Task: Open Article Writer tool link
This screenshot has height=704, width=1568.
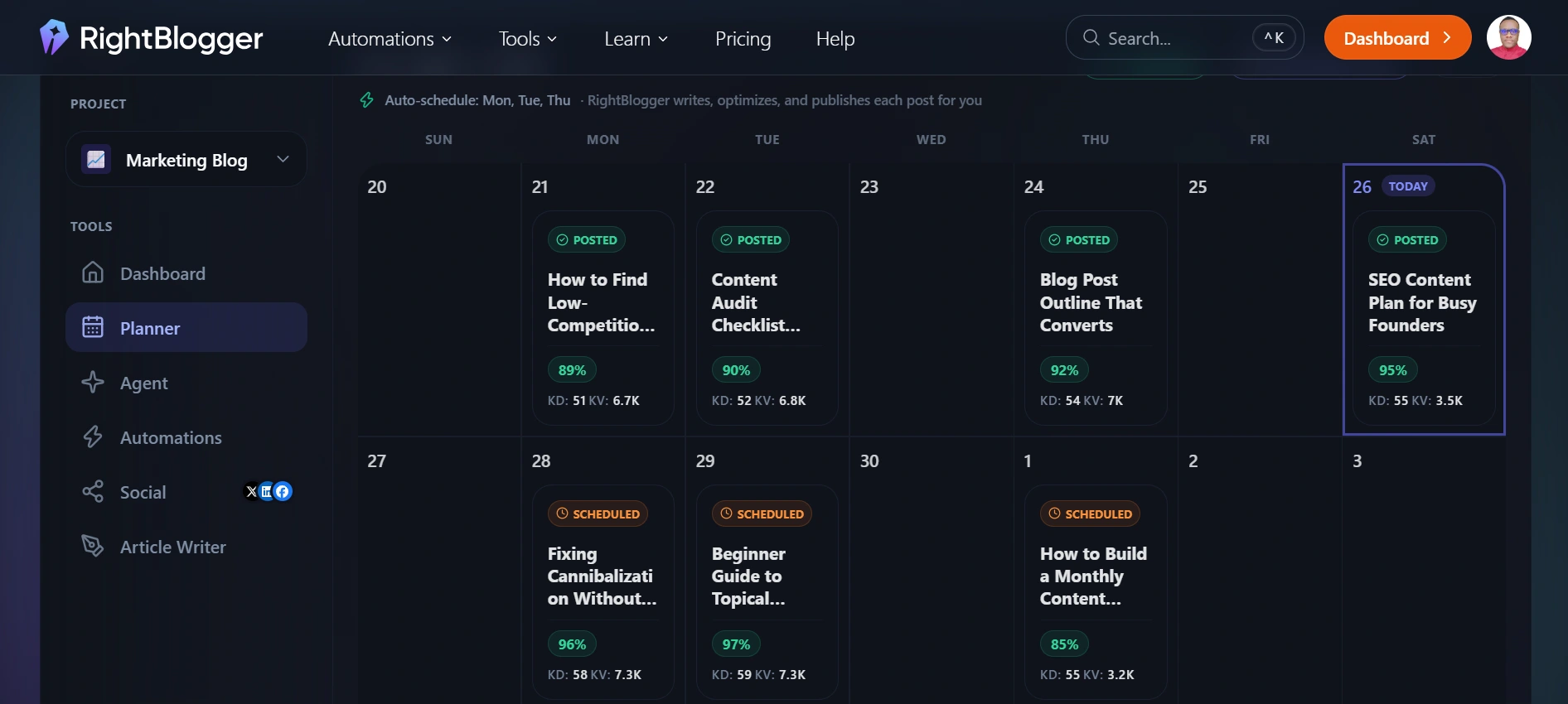Action: pyautogui.click(x=186, y=546)
